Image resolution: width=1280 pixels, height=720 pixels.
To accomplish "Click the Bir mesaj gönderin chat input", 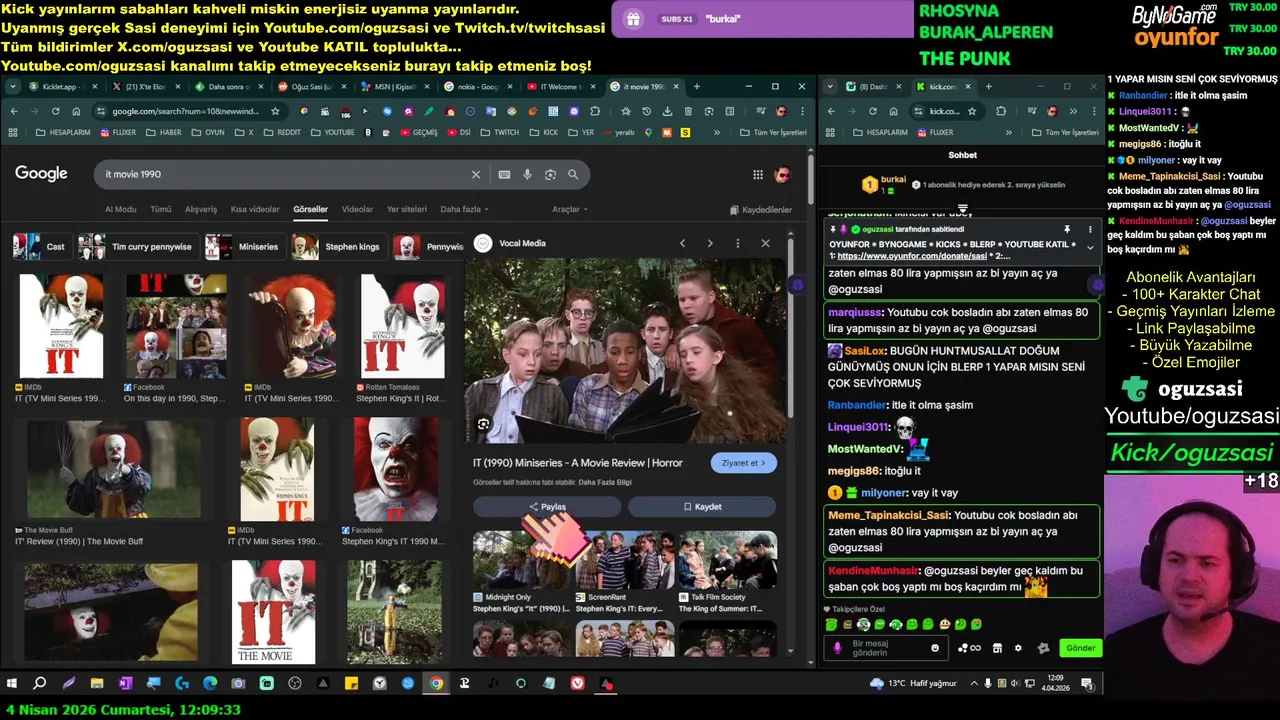I will tap(885, 648).
